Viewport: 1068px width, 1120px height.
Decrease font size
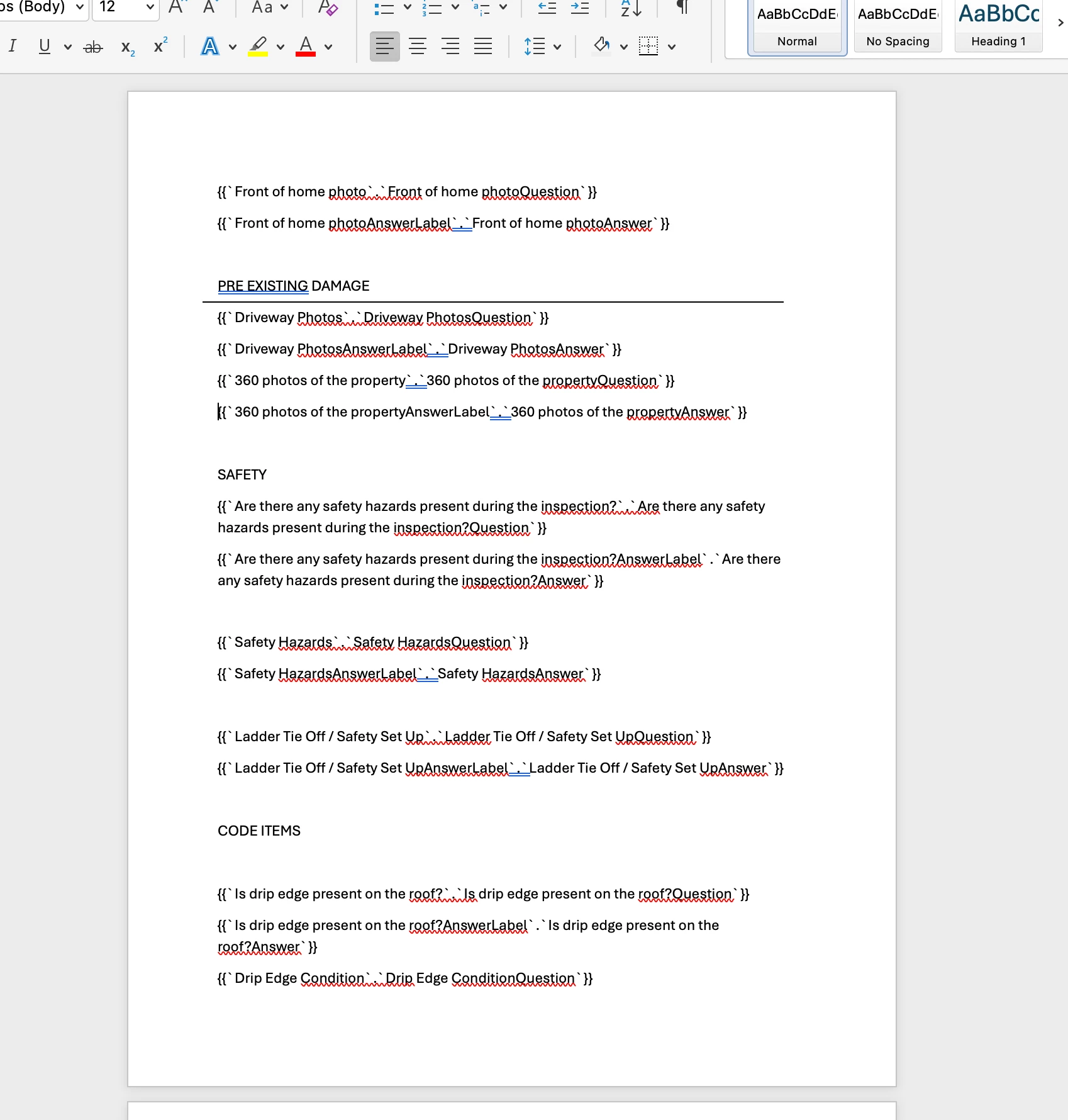point(209,8)
